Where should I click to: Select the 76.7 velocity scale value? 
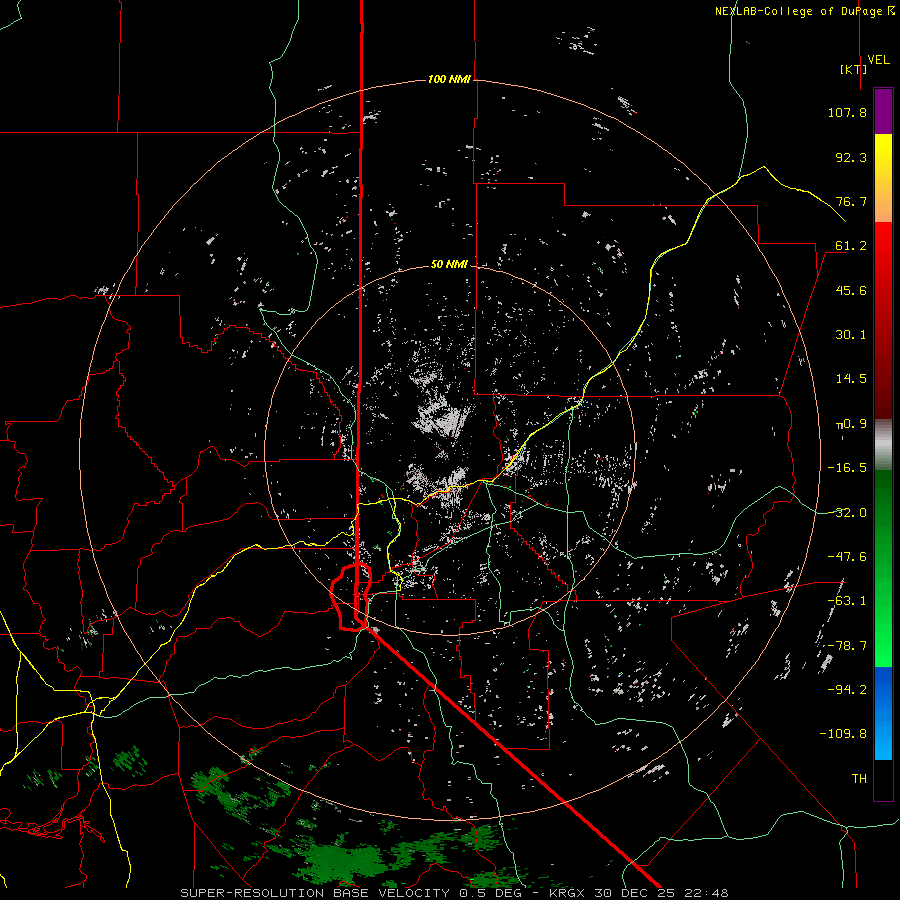click(851, 201)
